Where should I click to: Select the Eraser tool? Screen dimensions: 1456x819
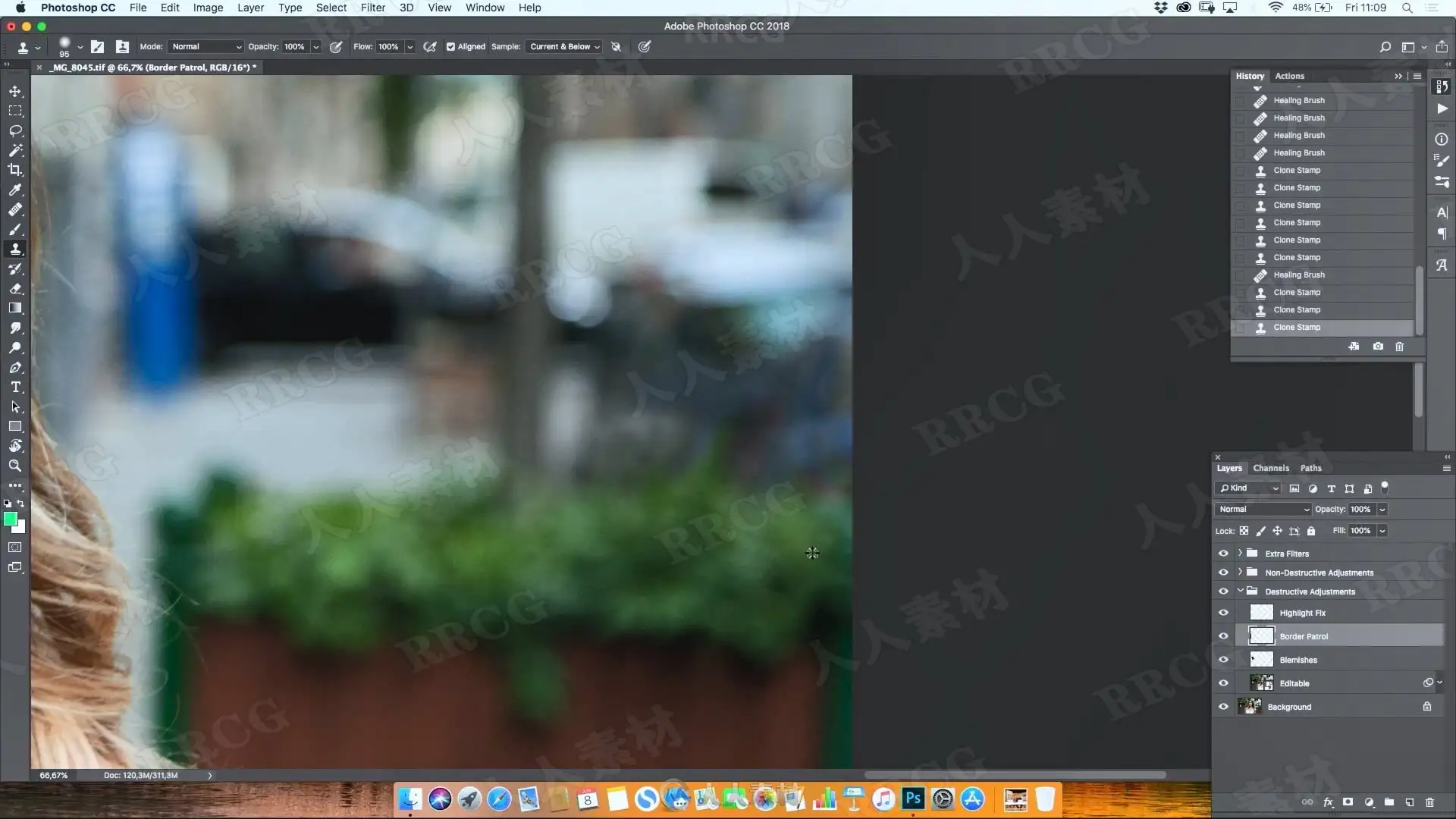click(x=15, y=289)
